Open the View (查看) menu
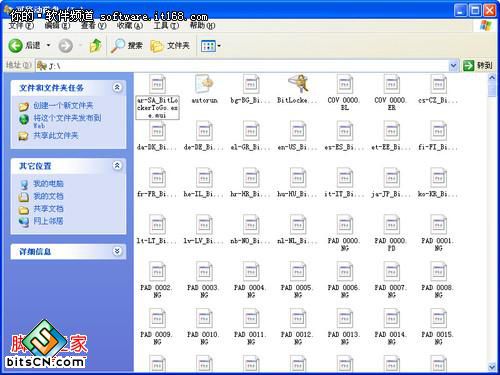 (x=94, y=26)
